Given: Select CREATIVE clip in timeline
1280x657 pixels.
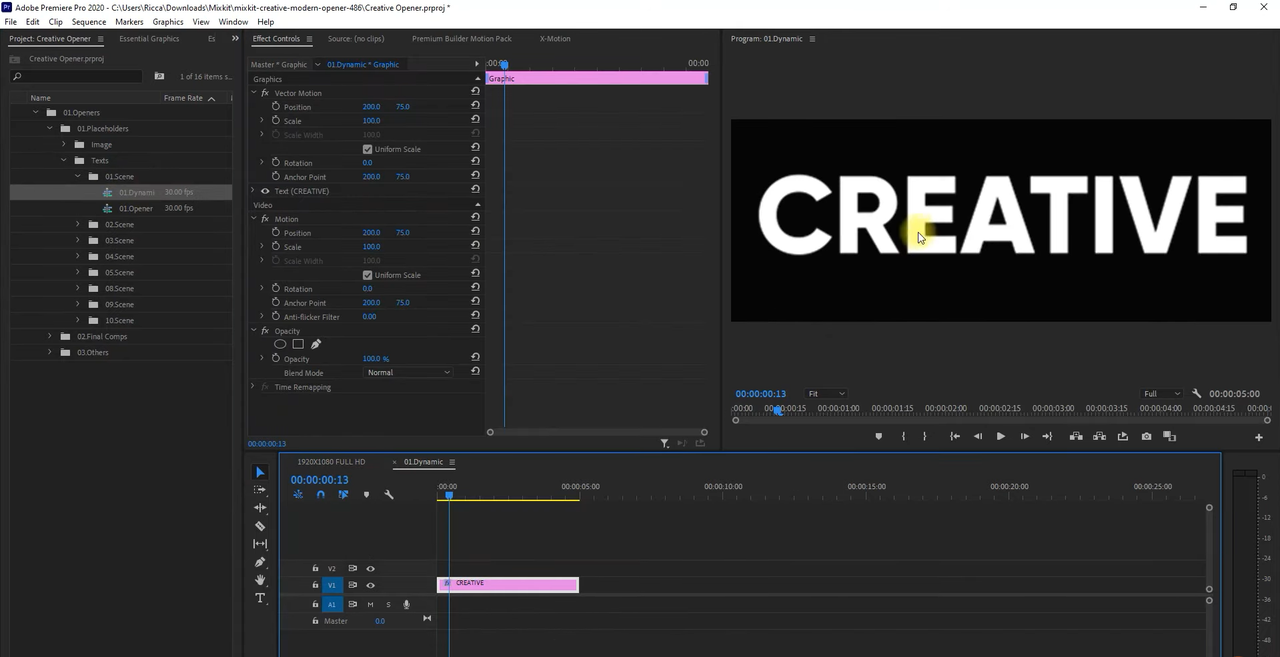Looking at the screenshot, I should coord(508,585).
